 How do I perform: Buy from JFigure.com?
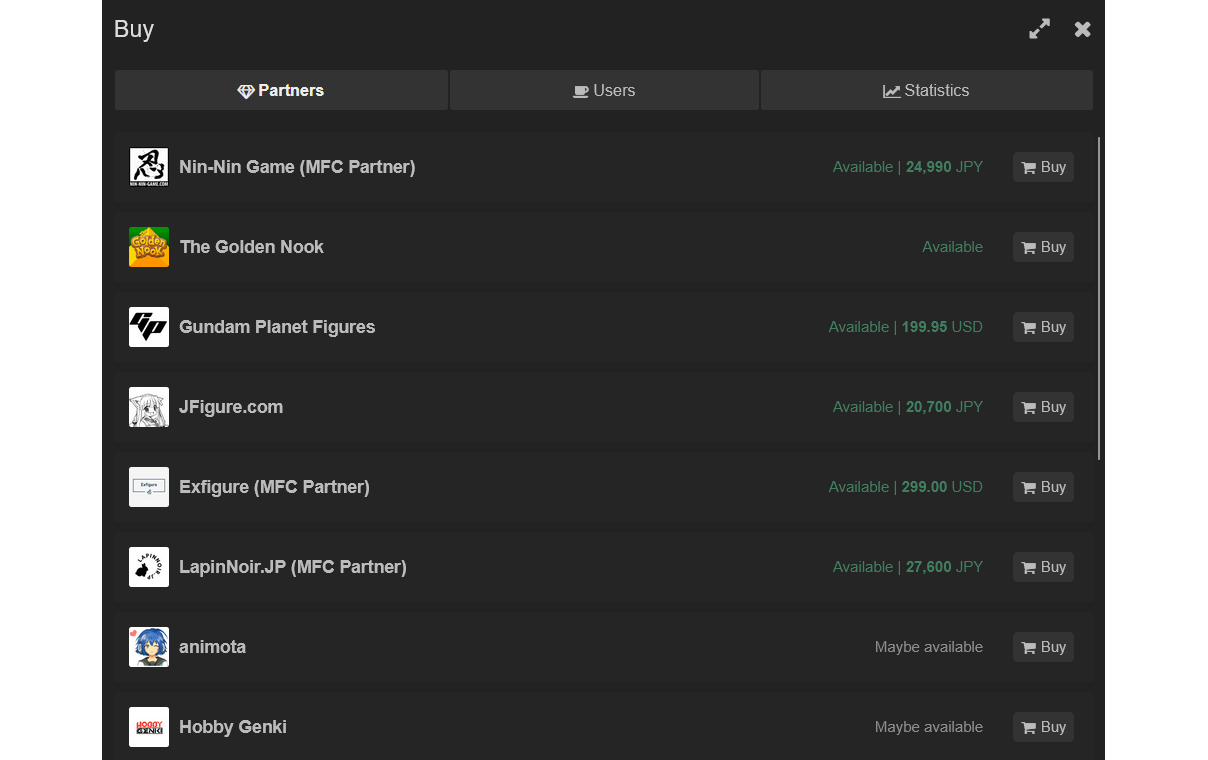pos(1043,407)
